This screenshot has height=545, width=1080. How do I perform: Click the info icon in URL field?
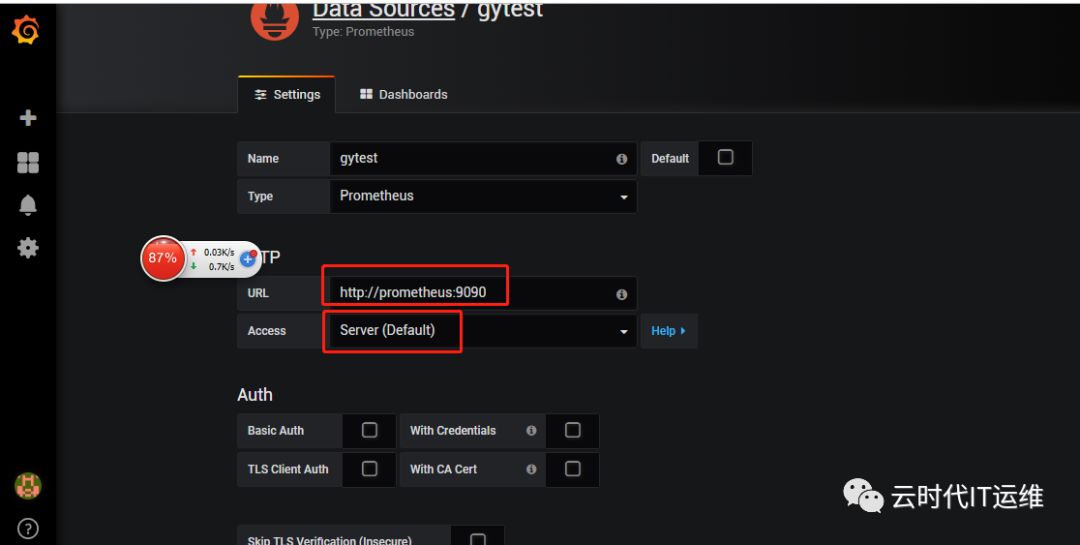621,294
